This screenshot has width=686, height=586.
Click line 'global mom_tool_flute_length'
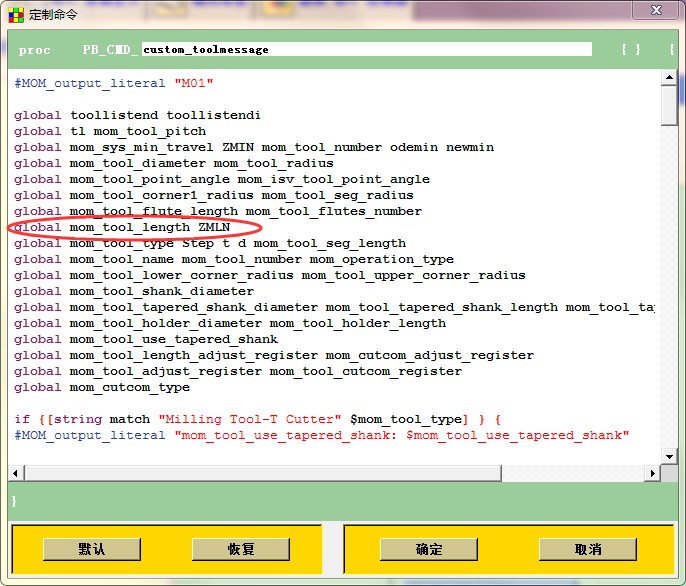coord(218,211)
